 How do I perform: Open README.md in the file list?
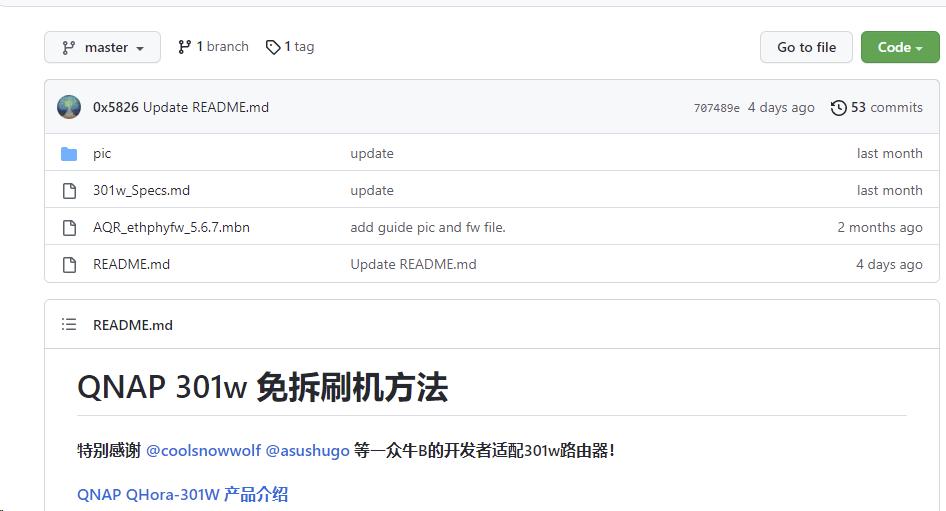pos(132,264)
